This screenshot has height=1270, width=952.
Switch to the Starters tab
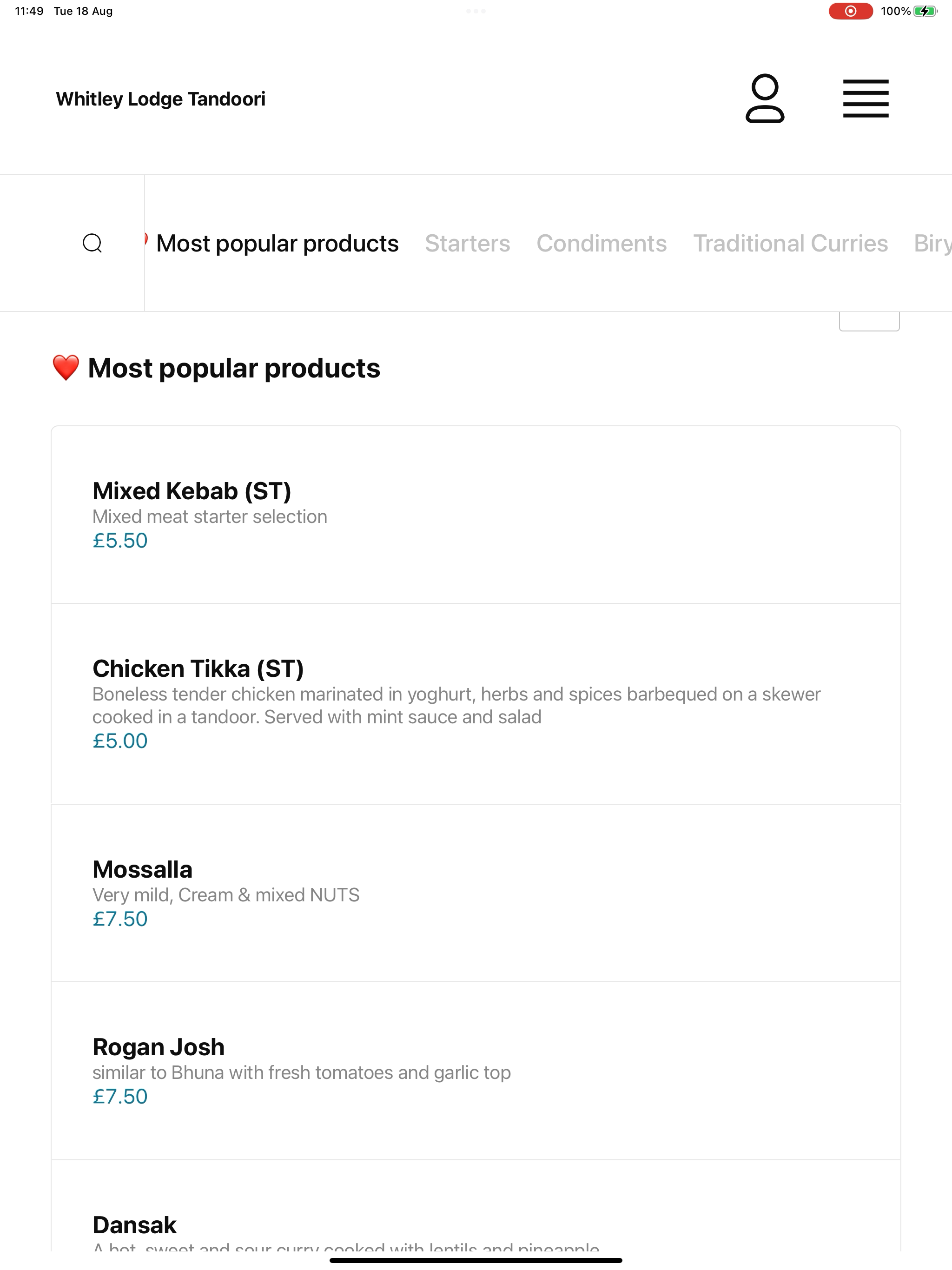[x=467, y=244]
